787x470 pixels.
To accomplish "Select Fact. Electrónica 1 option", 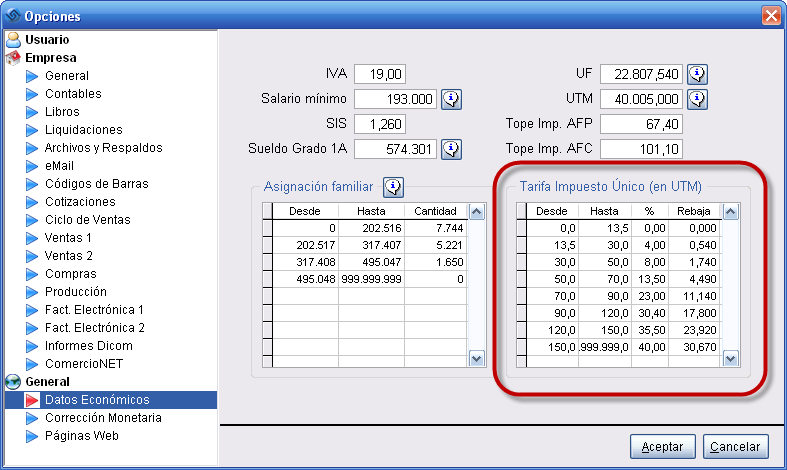I will (94, 310).
